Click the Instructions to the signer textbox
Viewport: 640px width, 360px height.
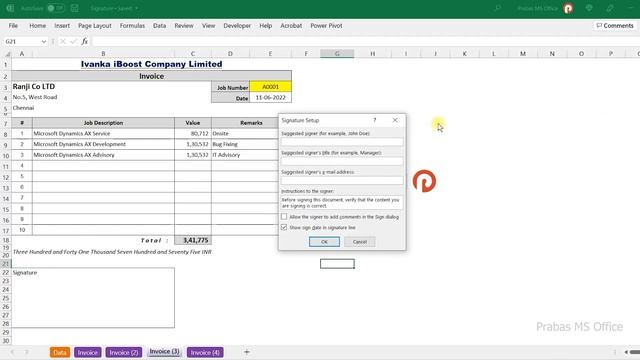pos(342,203)
